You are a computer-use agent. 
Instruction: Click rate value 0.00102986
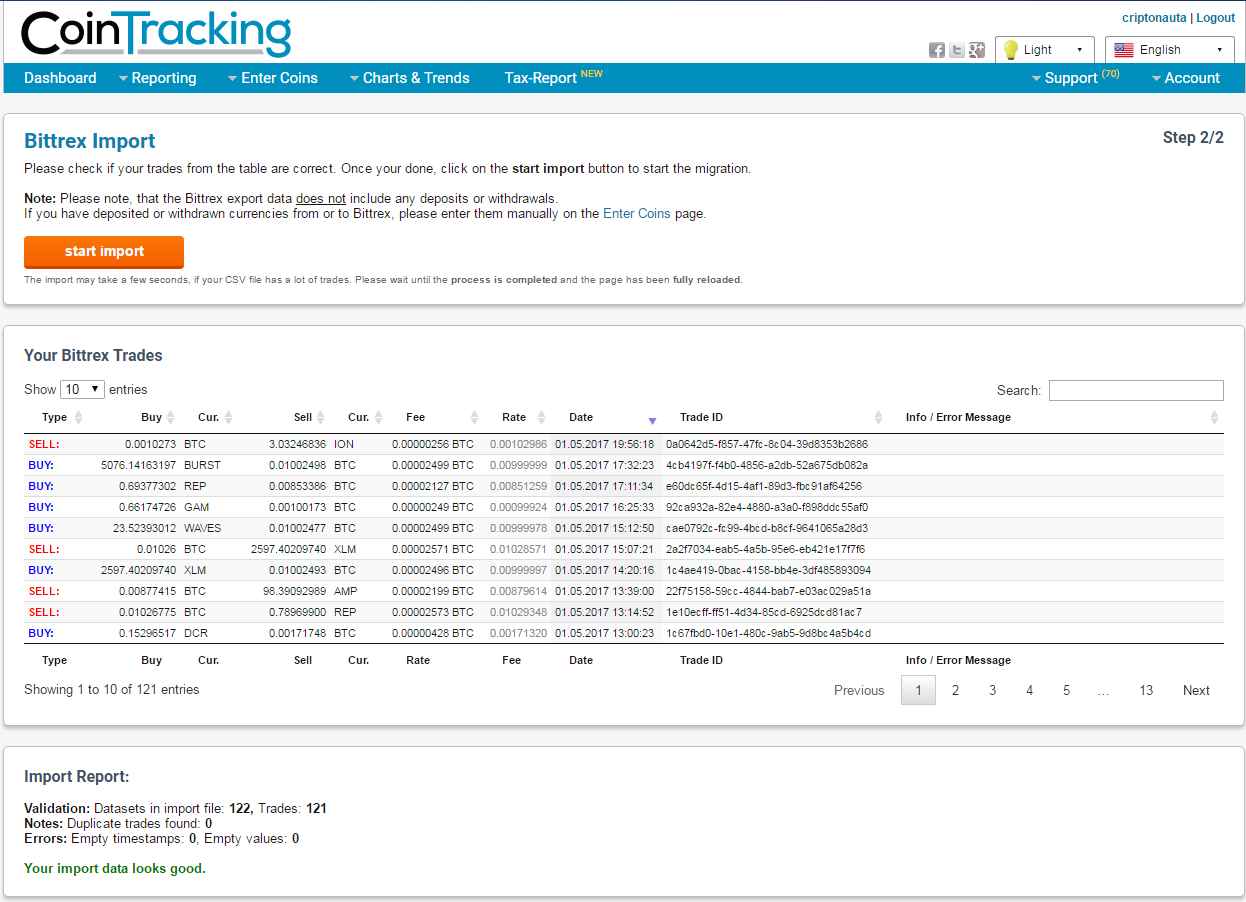click(x=518, y=444)
